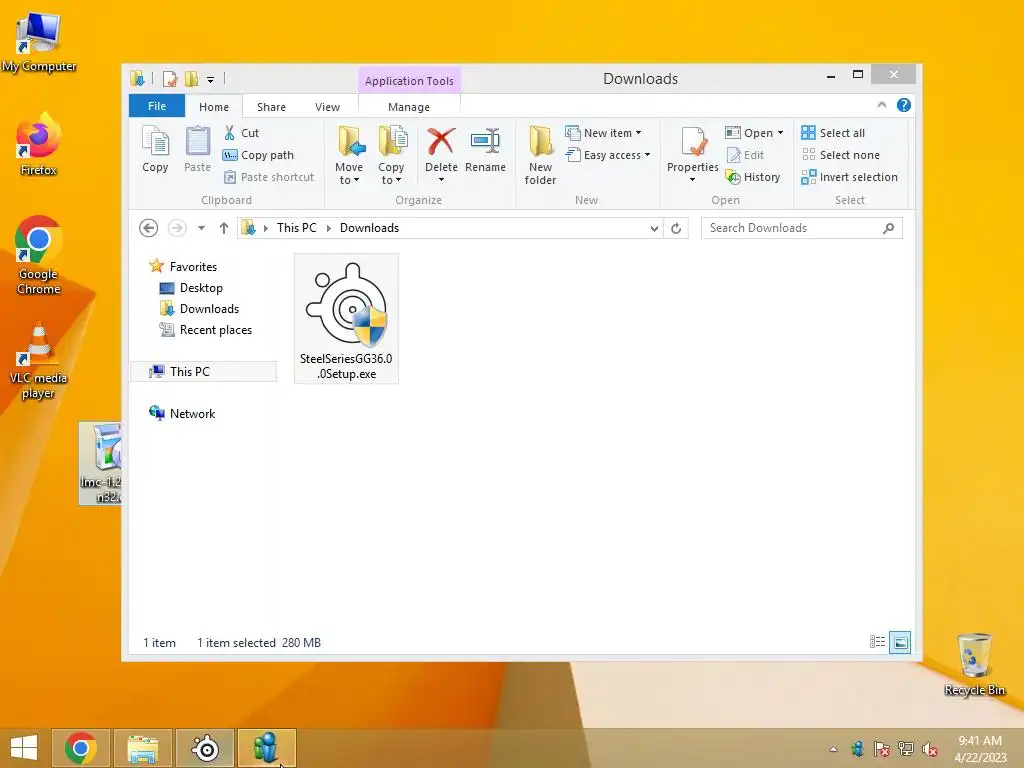Rename the selected file

(485, 150)
